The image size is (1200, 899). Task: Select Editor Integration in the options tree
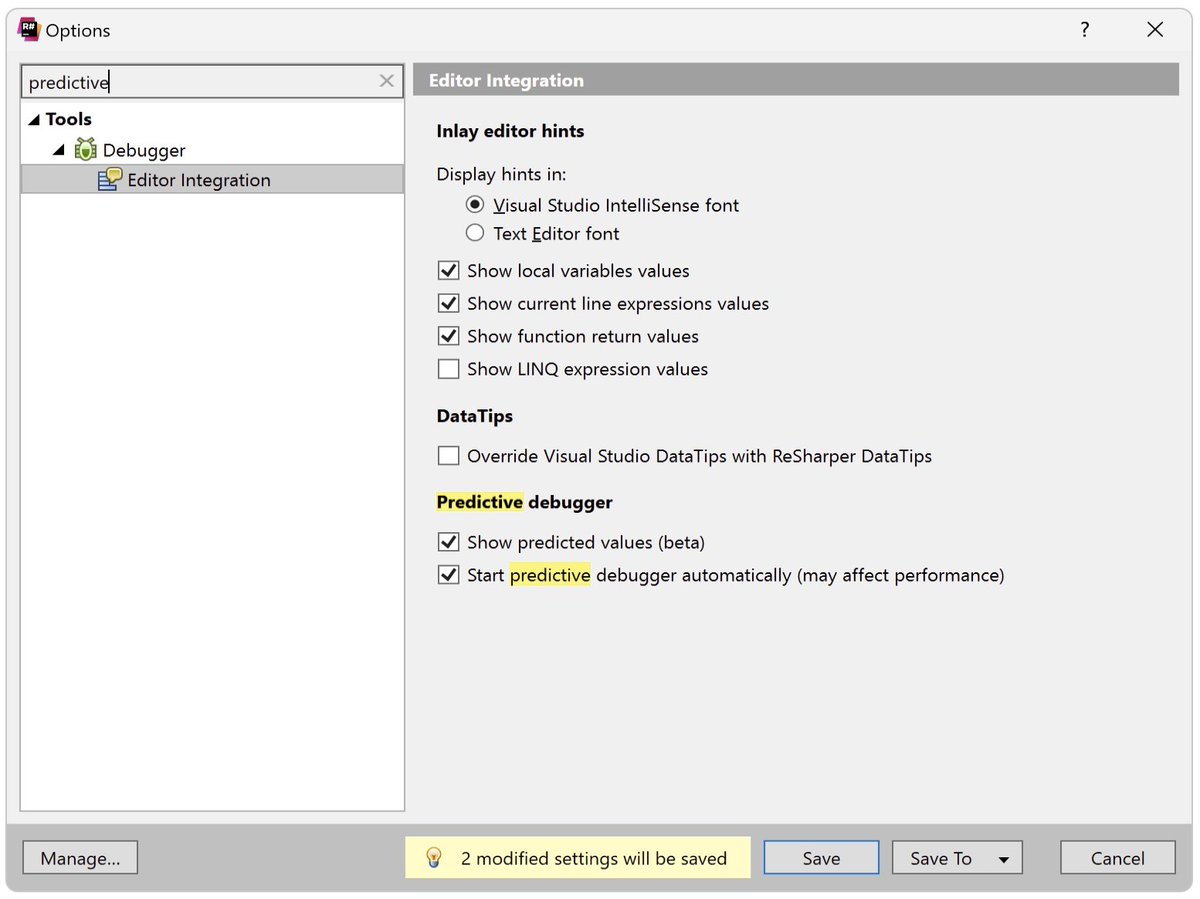(212, 180)
